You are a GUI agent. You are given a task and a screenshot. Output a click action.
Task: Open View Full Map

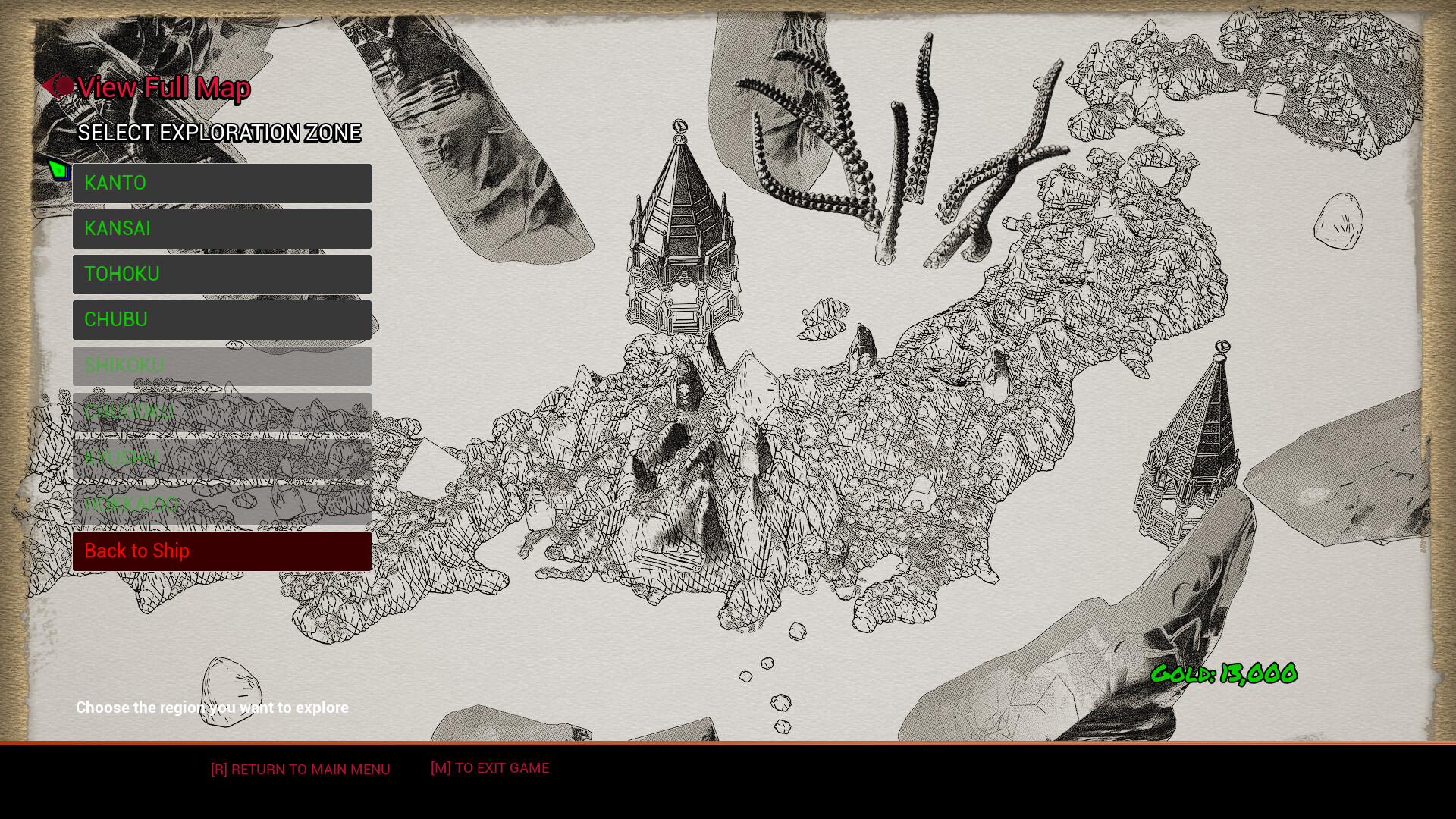coord(164,87)
